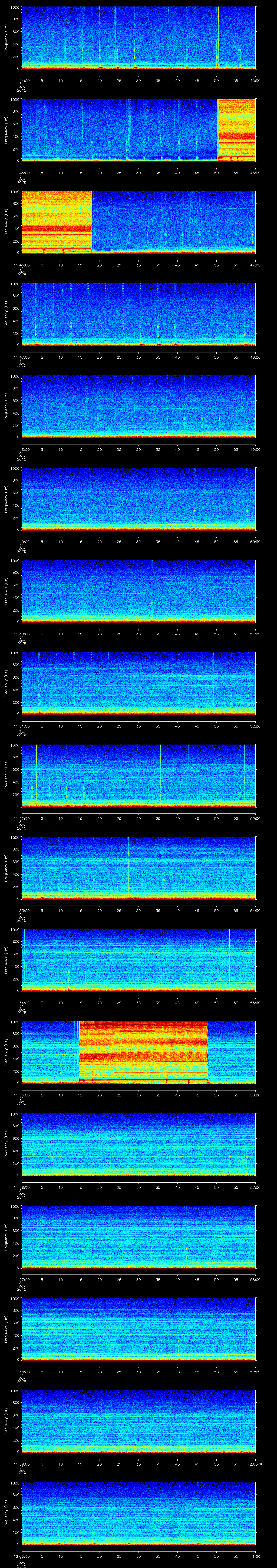Select the '11:52:00' start time label
The height and width of the screenshot is (1568, 277).
(x=21, y=819)
